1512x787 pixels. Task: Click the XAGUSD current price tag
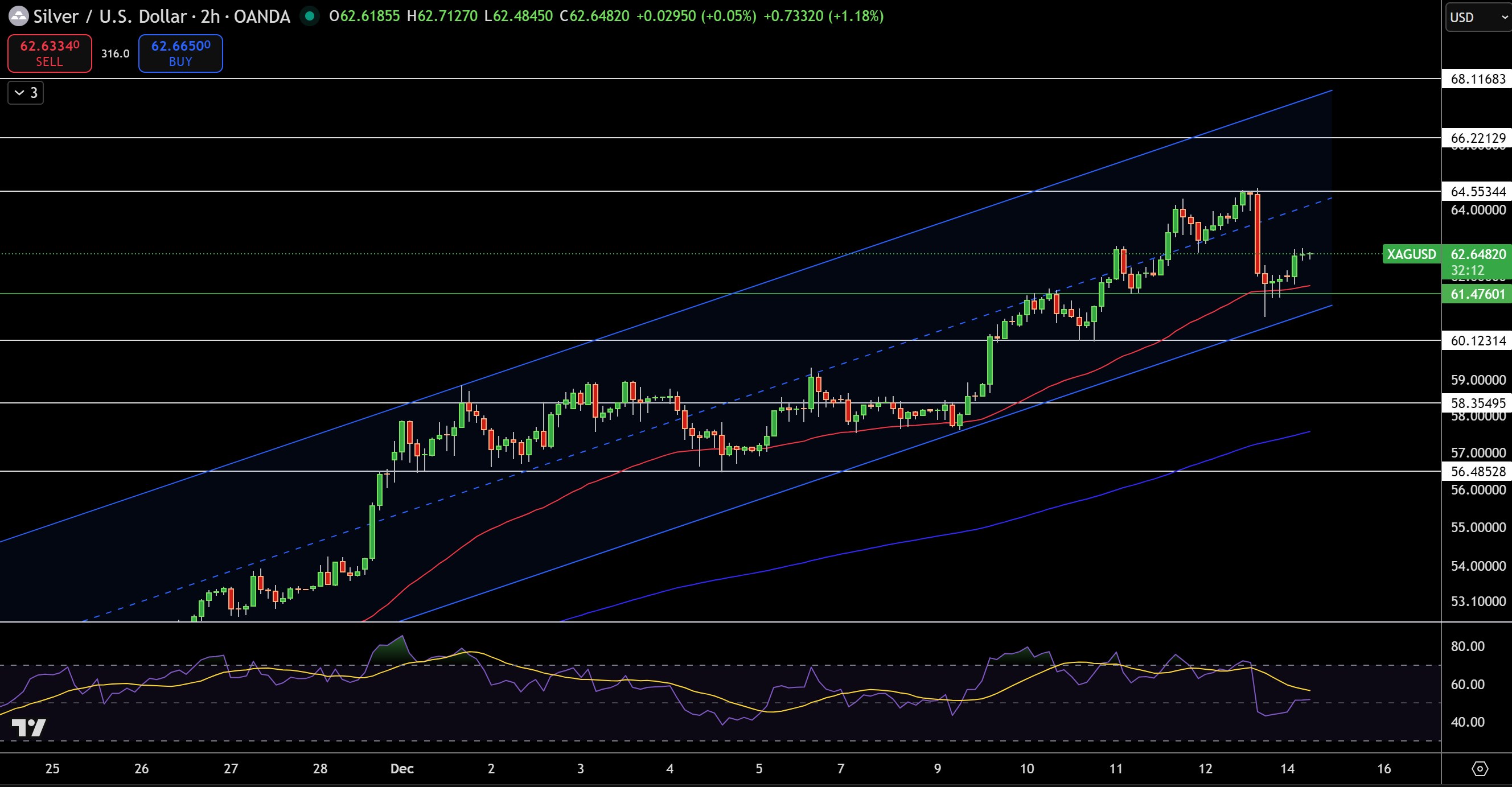click(x=1412, y=254)
